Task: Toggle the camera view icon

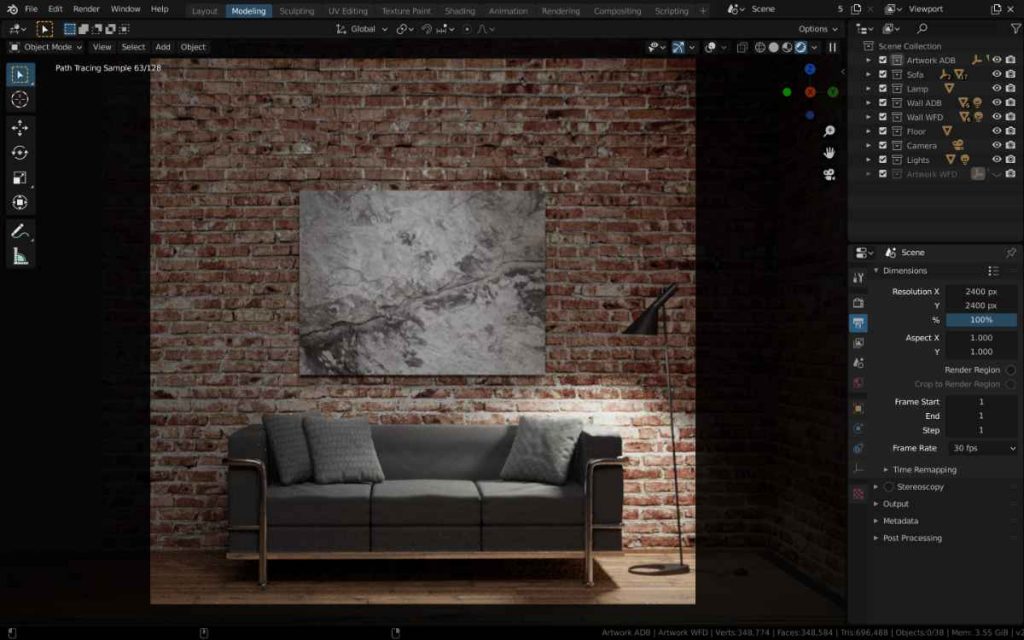Action: (829, 174)
